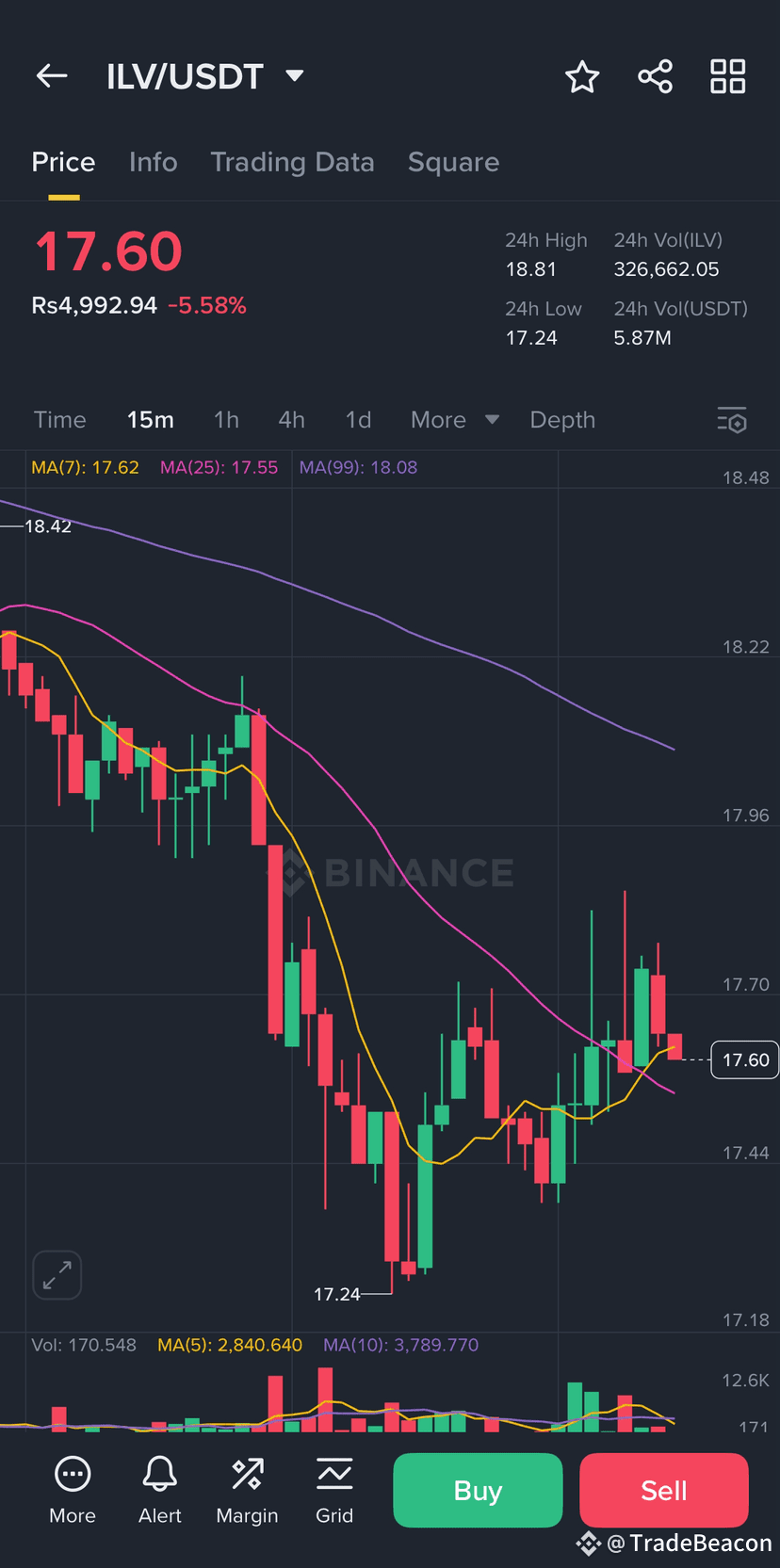Tap the back arrow icon
The image size is (780, 1568).
coord(52,75)
